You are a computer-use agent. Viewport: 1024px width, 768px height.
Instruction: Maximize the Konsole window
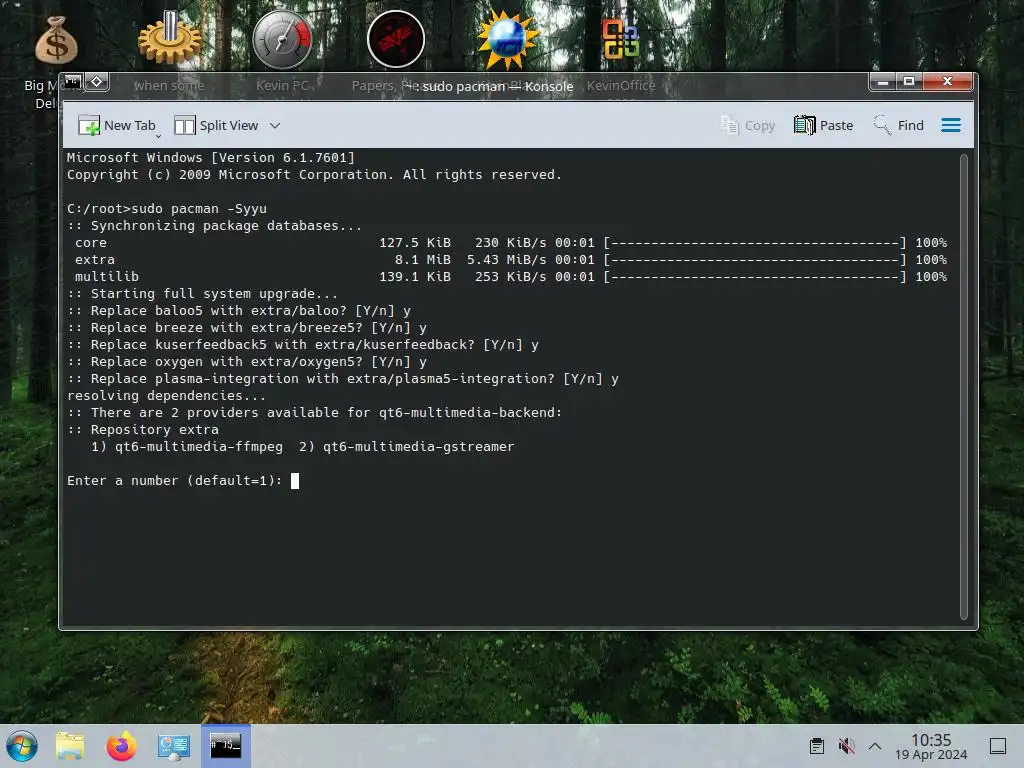pyautogui.click(x=908, y=82)
